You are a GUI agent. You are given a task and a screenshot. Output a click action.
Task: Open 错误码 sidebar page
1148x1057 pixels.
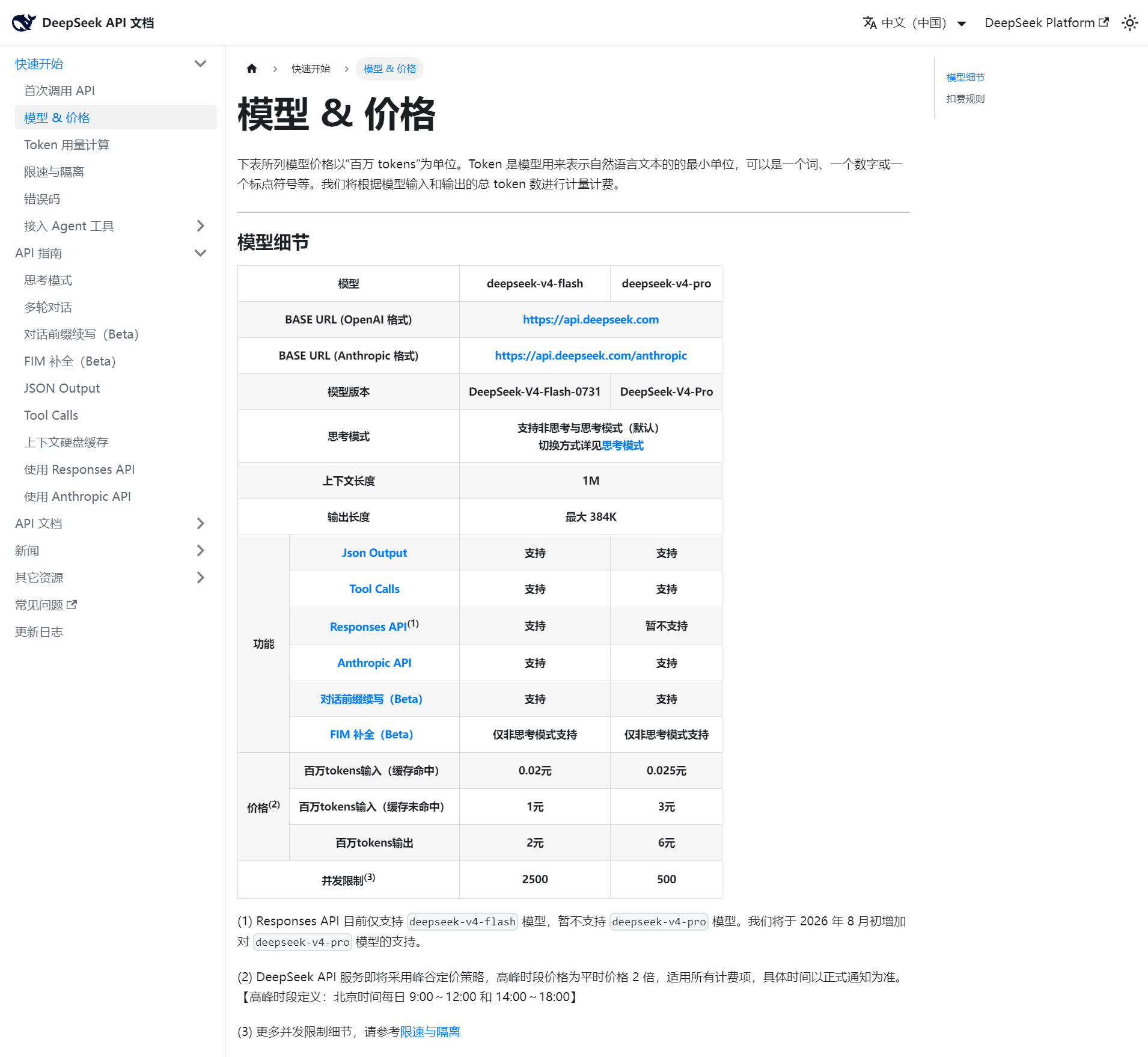click(116, 199)
